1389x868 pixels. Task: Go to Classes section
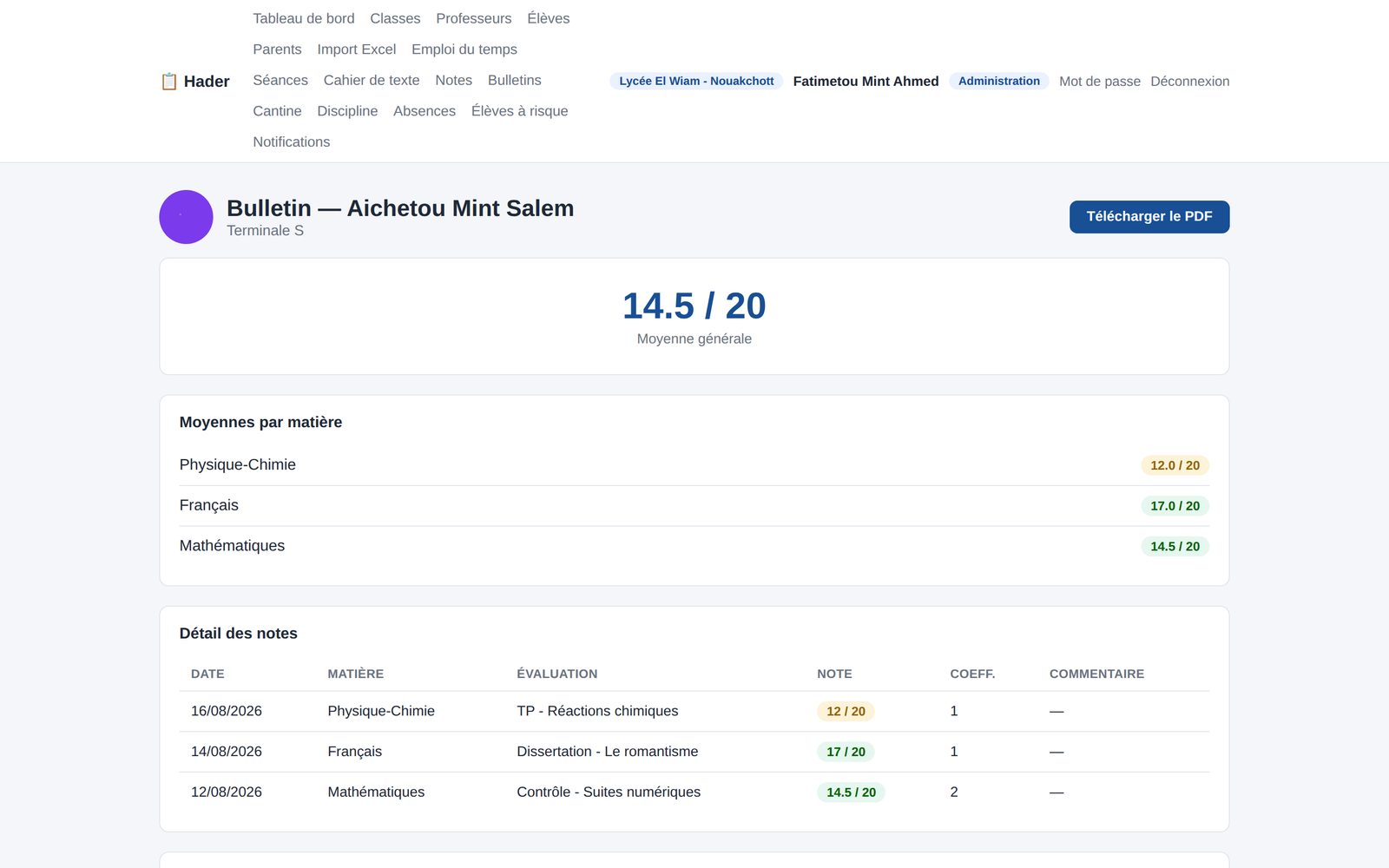(395, 18)
